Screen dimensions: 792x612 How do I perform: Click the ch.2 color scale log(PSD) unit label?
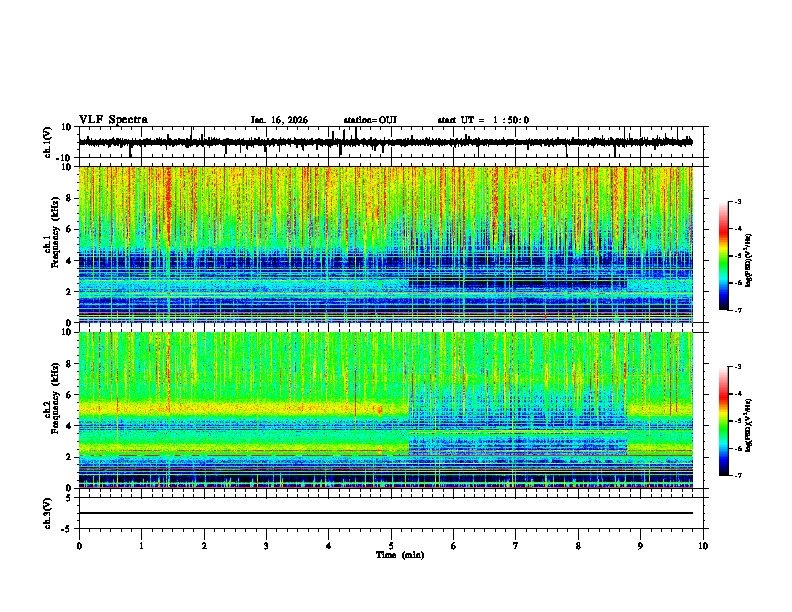pos(749,425)
